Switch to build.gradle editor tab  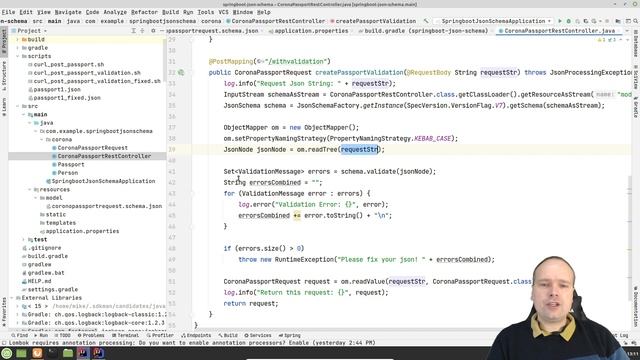coord(423,31)
